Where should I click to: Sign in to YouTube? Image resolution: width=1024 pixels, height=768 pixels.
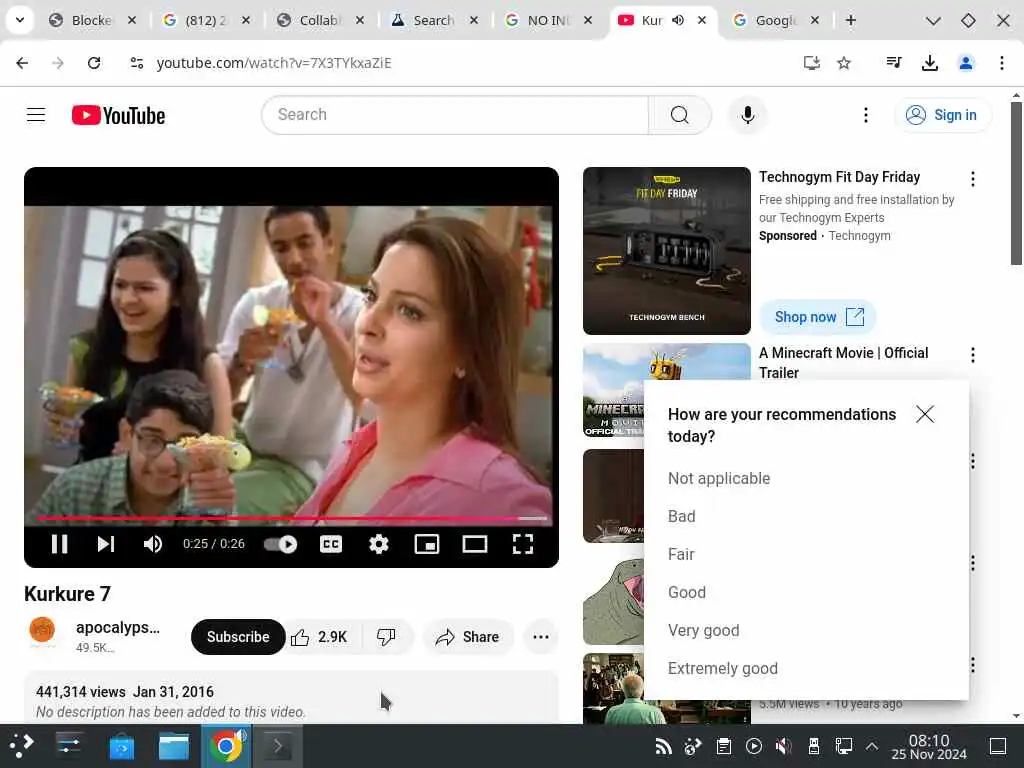tap(942, 115)
